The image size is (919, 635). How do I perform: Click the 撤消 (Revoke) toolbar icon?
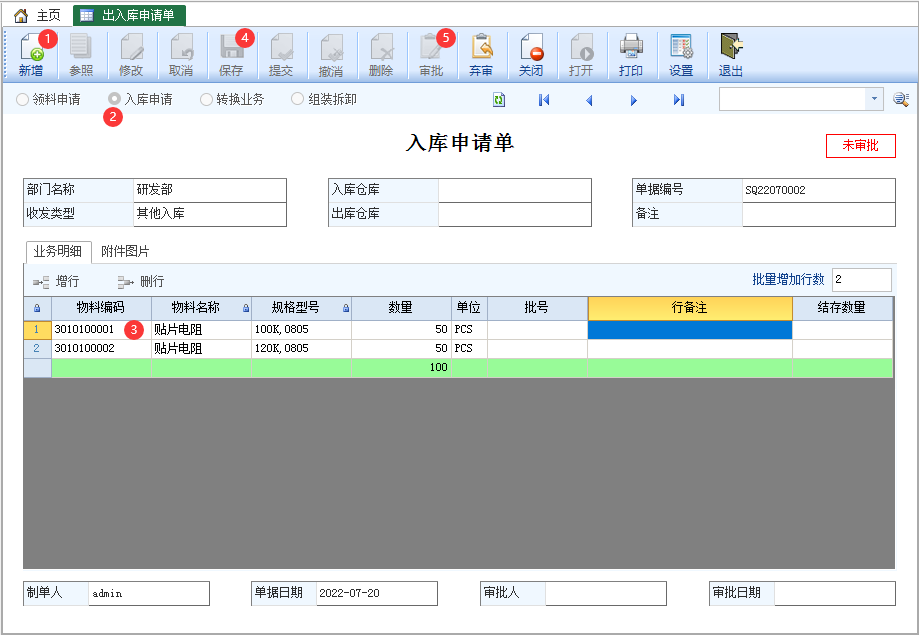[331, 47]
